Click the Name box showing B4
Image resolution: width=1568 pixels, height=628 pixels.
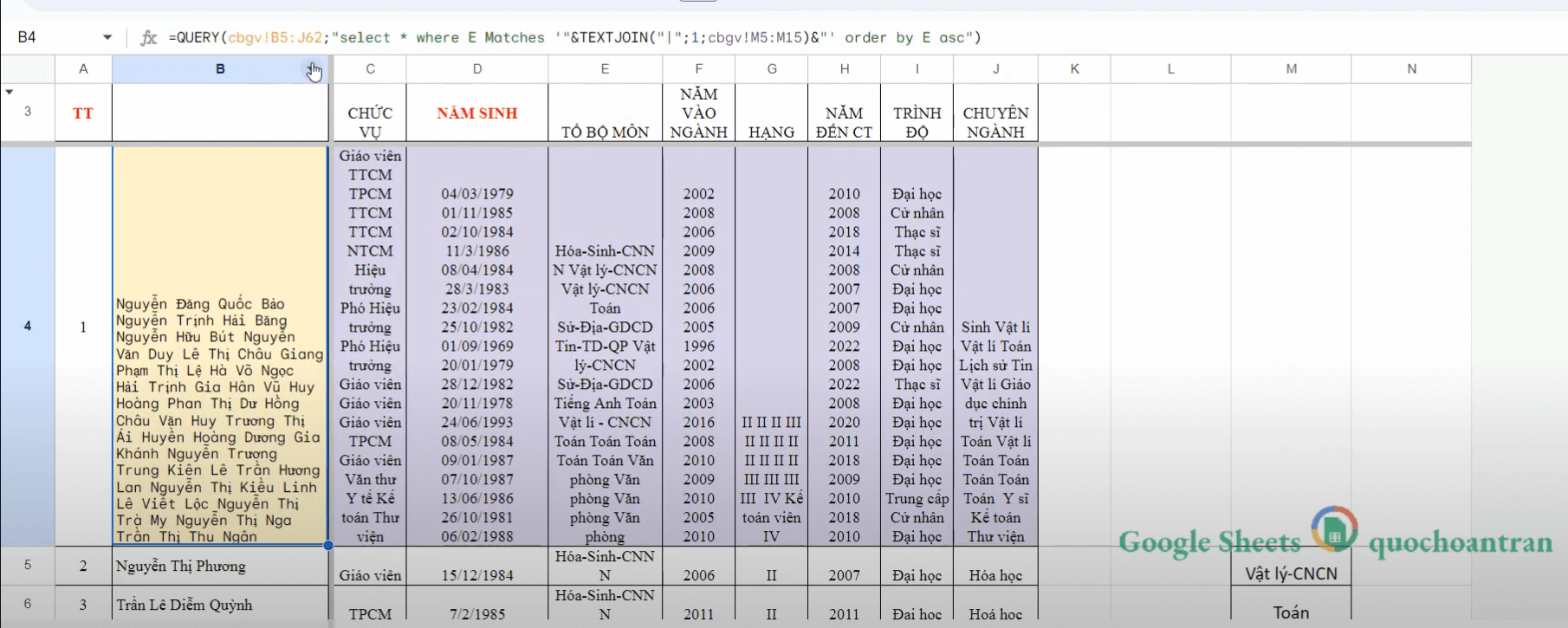pyautogui.click(x=52, y=37)
